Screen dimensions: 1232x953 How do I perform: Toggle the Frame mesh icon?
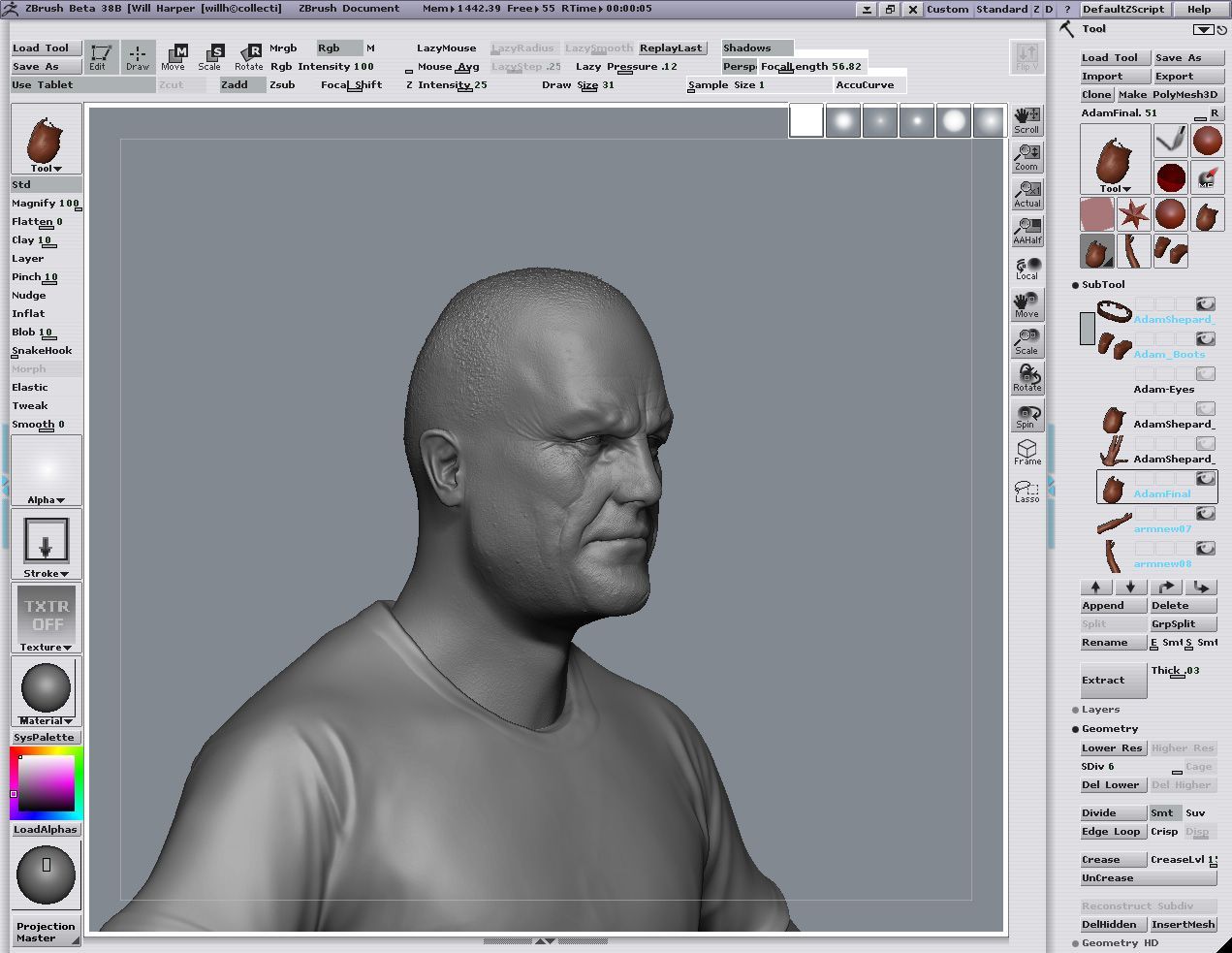coord(1027,452)
